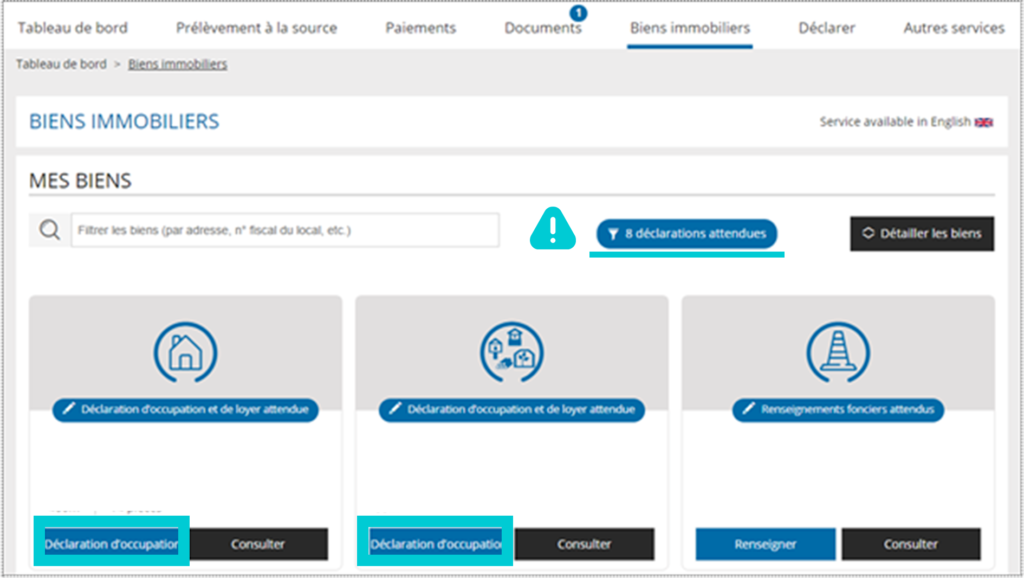Viewport: 1024px width, 578px height.
Task: Toggle the 8 déclarations attendues filter
Action: (686, 234)
